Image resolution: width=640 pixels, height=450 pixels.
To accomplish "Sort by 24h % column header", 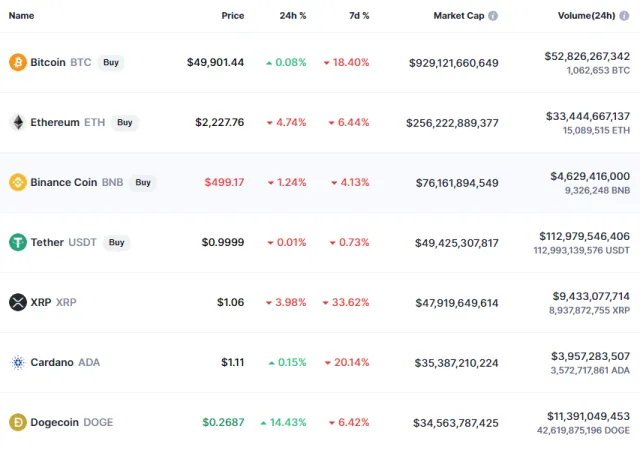I will click(x=293, y=16).
